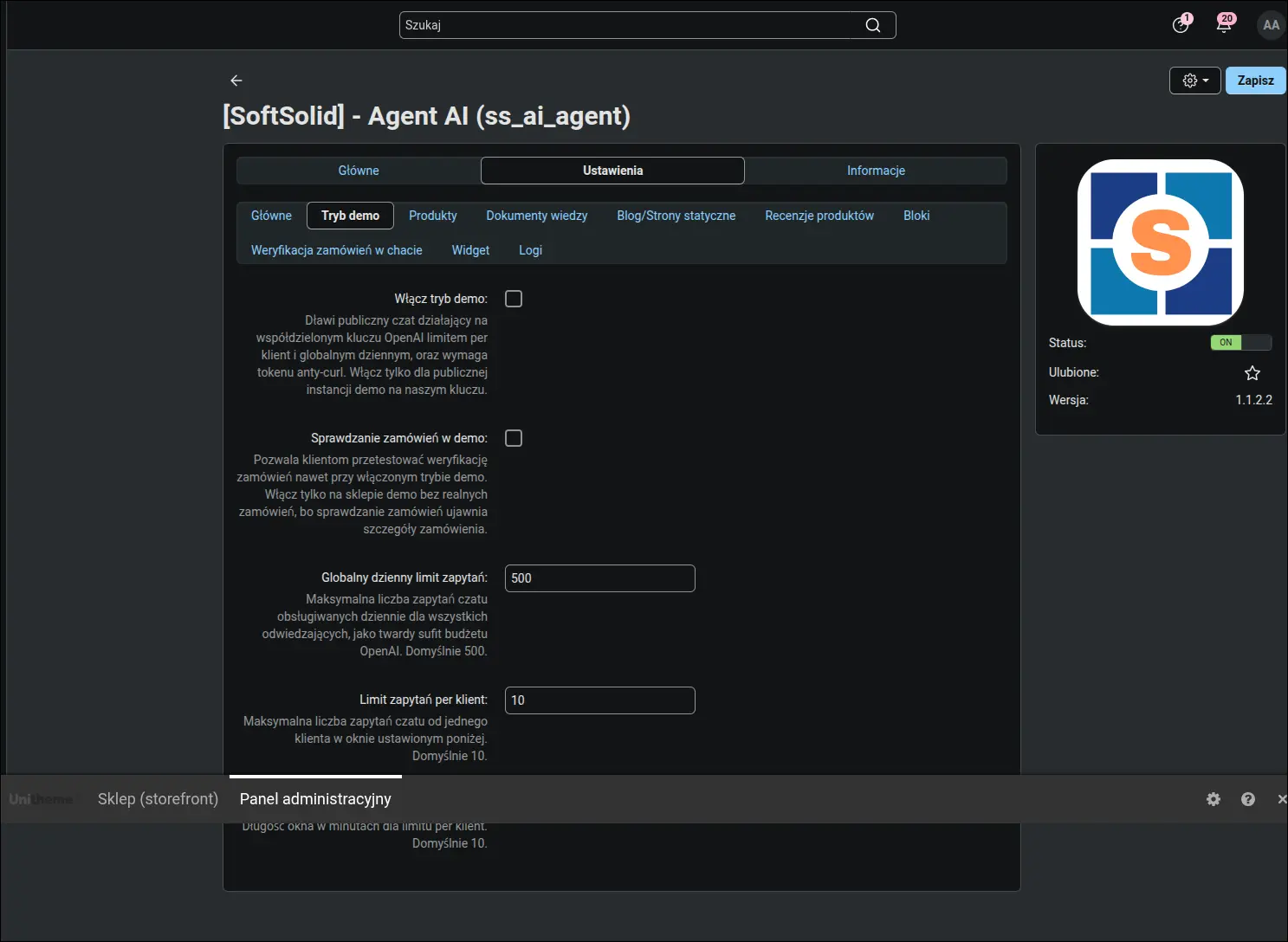Mark add-on as favorite with star
1288x942 pixels.
coord(1252,373)
